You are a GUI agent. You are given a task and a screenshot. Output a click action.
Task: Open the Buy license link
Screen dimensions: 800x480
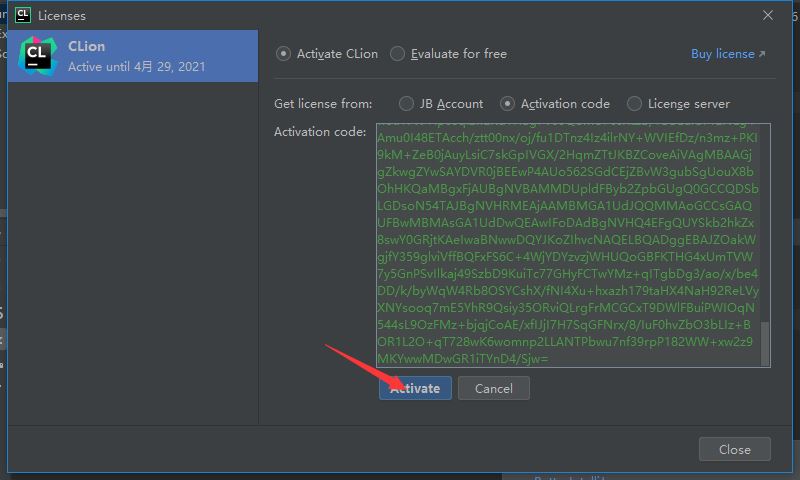point(728,54)
